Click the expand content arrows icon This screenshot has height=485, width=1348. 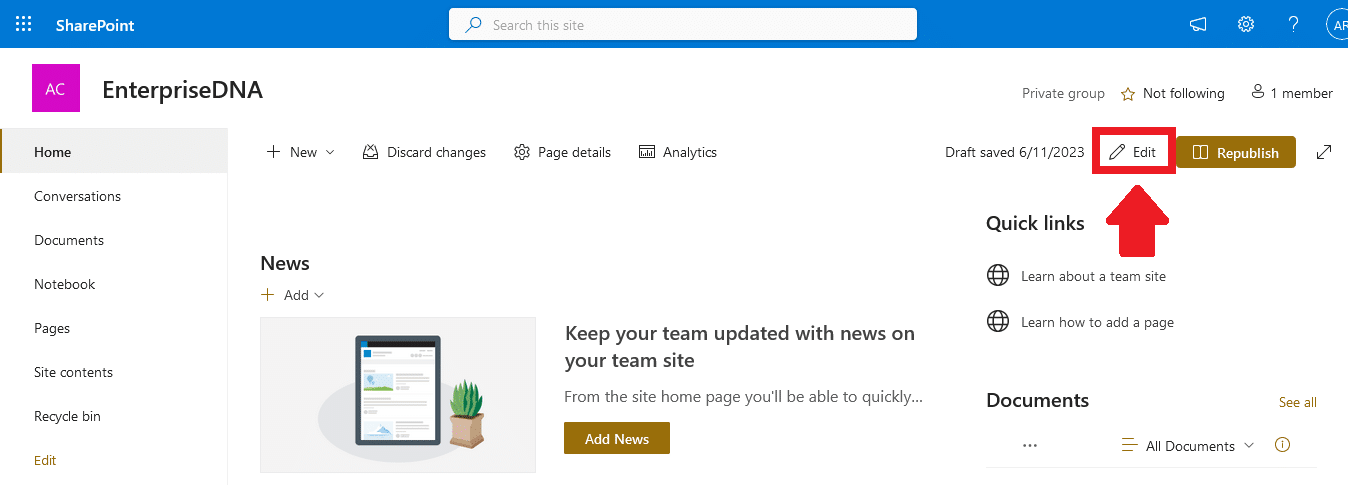[x=1324, y=152]
